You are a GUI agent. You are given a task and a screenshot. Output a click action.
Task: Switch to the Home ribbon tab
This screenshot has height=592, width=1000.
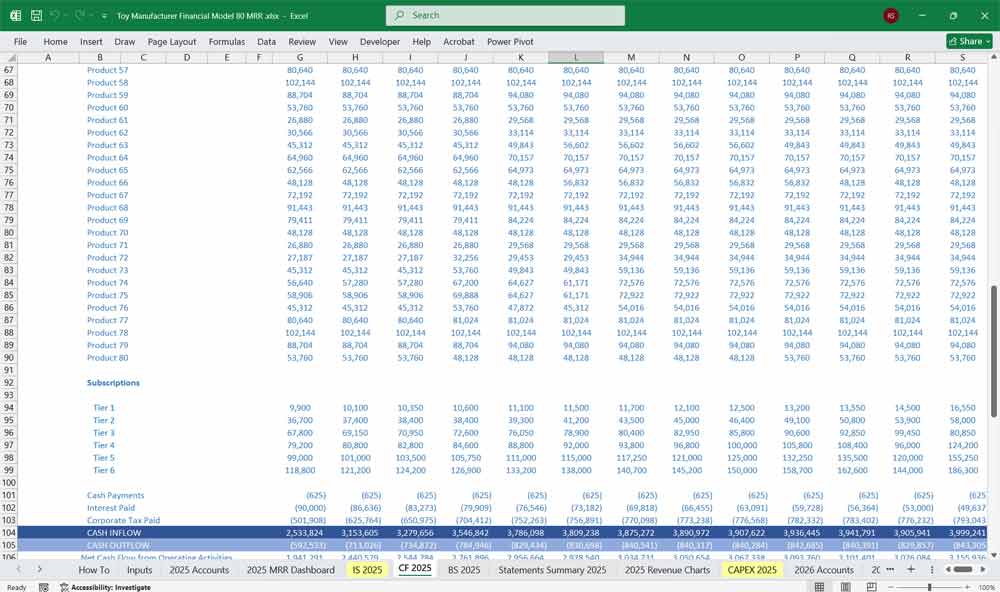click(55, 41)
